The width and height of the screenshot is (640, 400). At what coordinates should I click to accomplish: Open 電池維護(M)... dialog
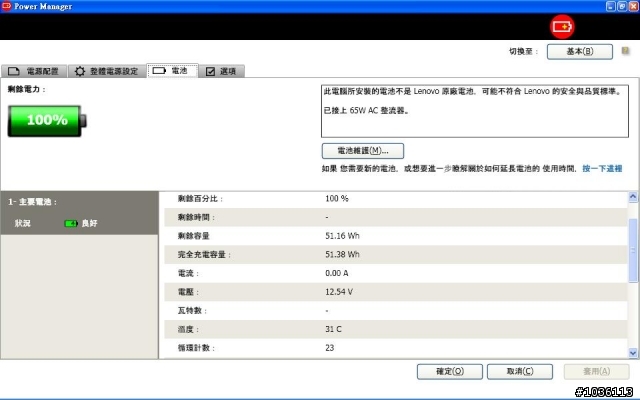click(363, 151)
